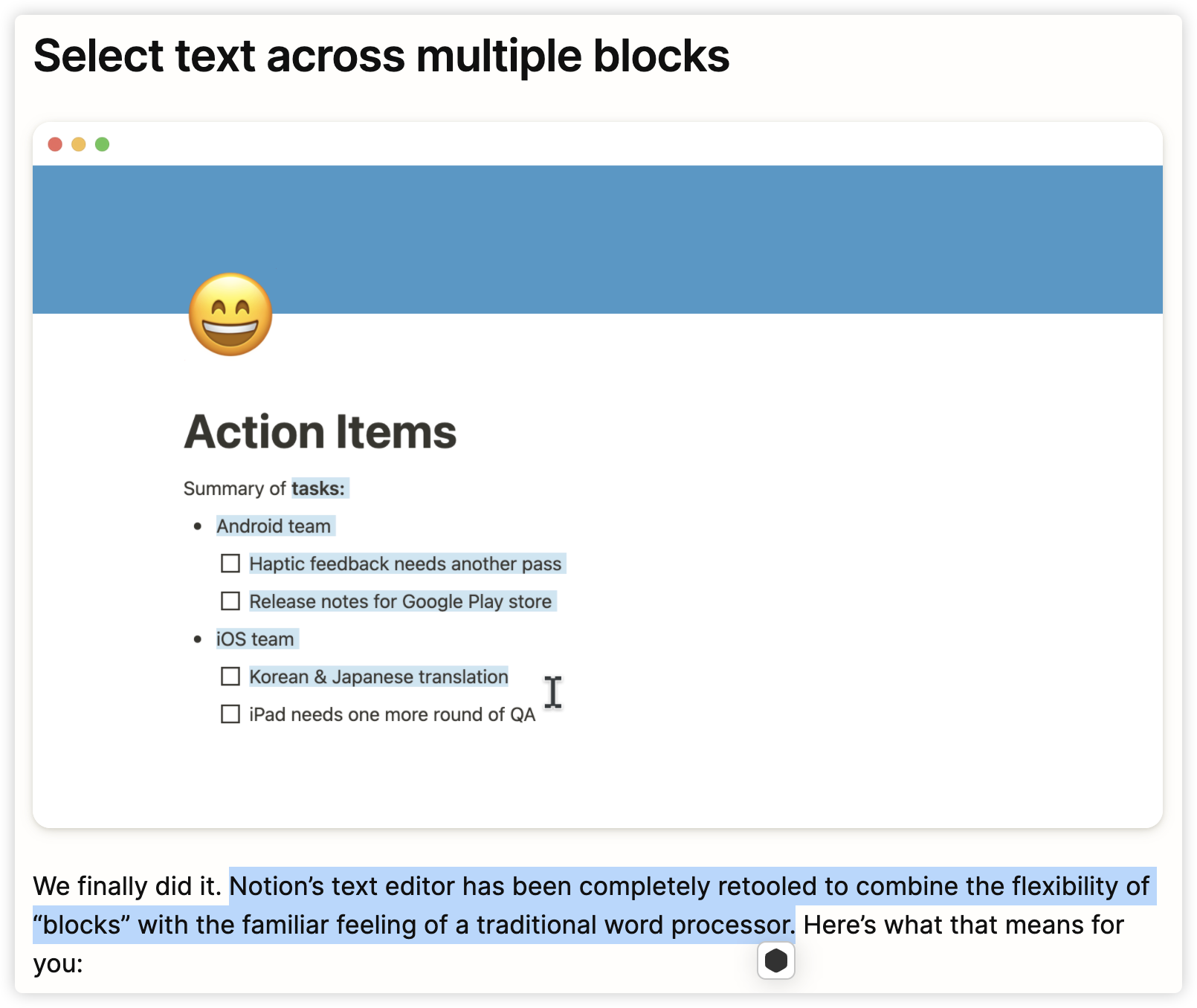Click the iPad needs one more round text
Screen dimensions: 1197x1008
pos(393,714)
